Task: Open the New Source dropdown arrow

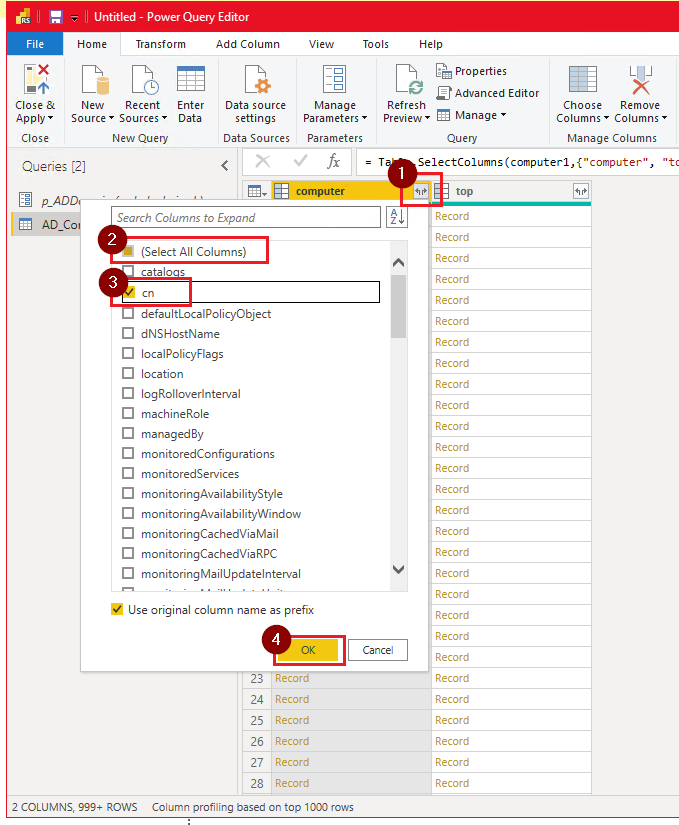Action: [111, 118]
